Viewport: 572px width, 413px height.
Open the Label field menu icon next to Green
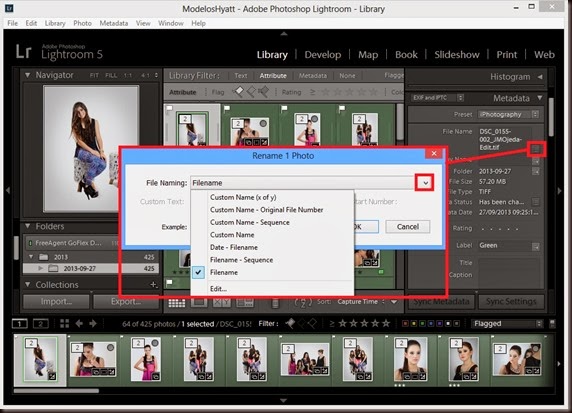tap(536, 247)
